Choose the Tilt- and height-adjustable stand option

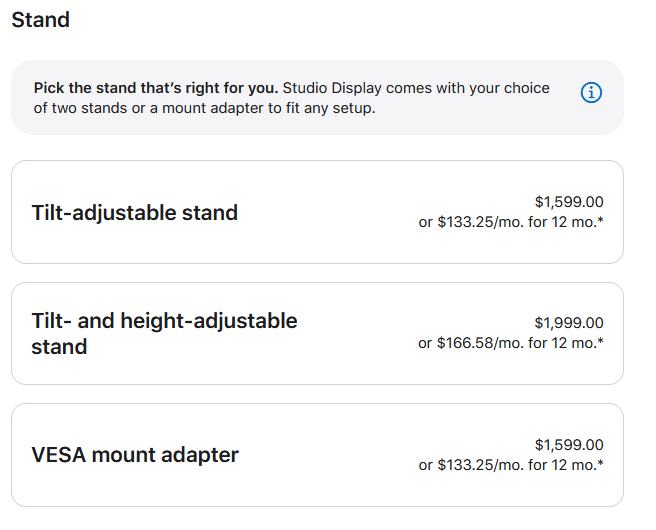317,333
